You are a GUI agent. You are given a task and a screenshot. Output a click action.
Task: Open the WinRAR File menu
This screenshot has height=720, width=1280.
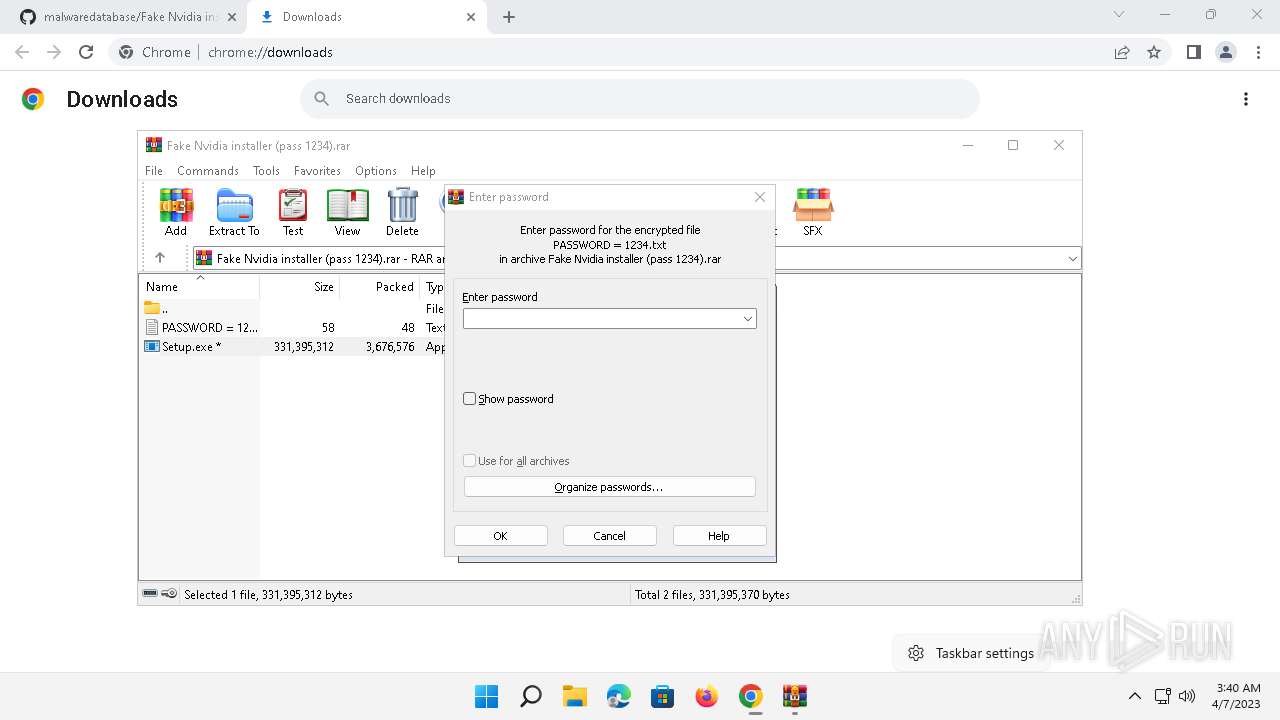coord(154,171)
